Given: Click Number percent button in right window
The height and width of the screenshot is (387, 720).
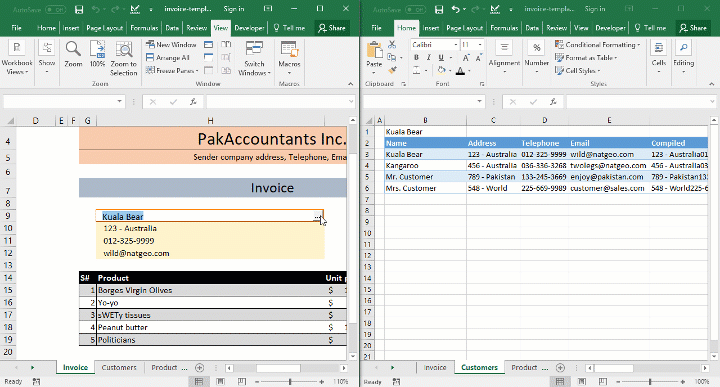Looking at the screenshot, I should [x=536, y=57].
